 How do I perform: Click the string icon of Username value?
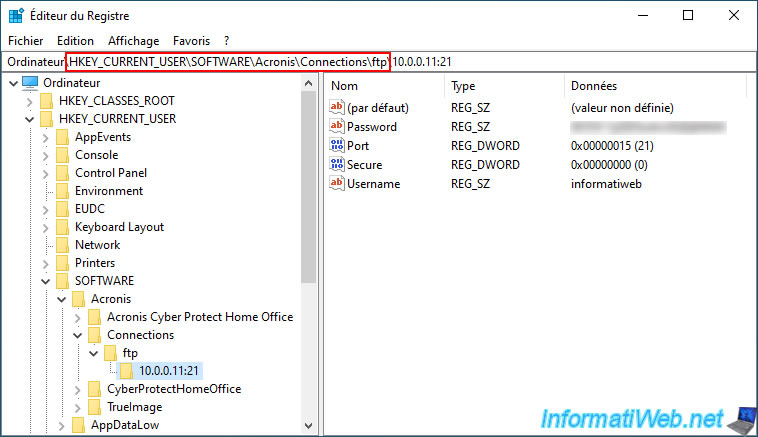coord(337,184)
